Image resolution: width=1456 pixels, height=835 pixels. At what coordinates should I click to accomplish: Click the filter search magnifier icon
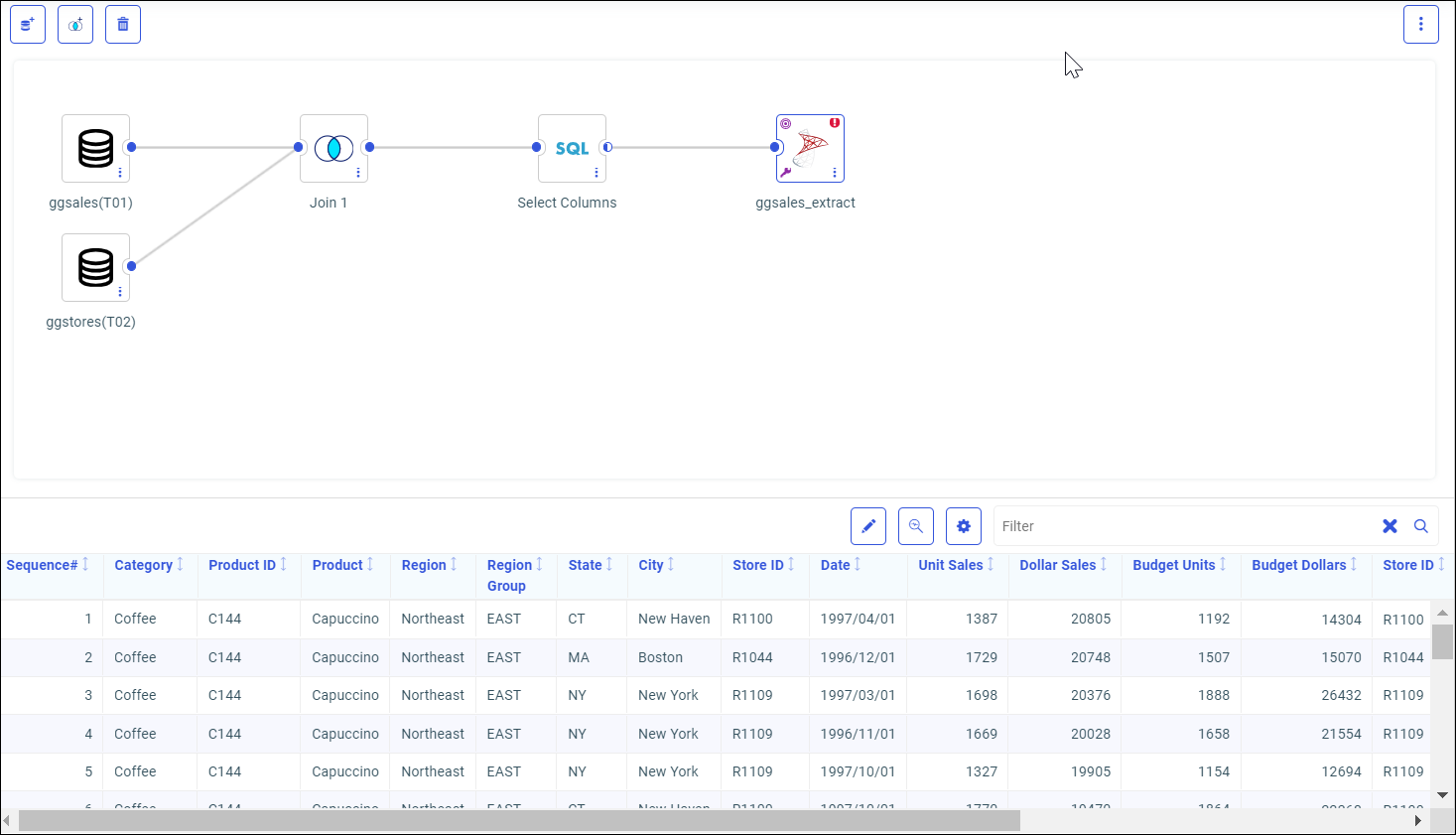(x=1421, y=526)
